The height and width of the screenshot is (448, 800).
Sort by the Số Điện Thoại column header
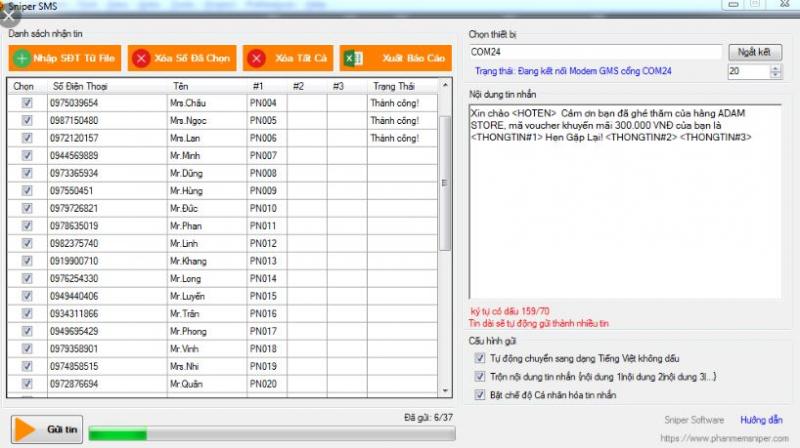pos(81,86)
